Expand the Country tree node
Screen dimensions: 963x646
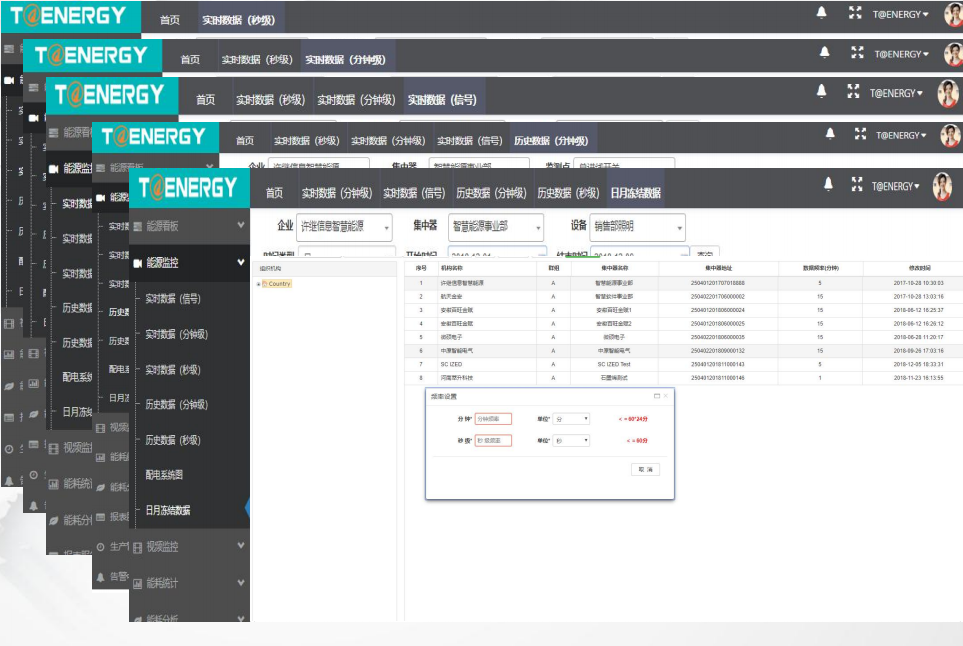coord(259,284)
